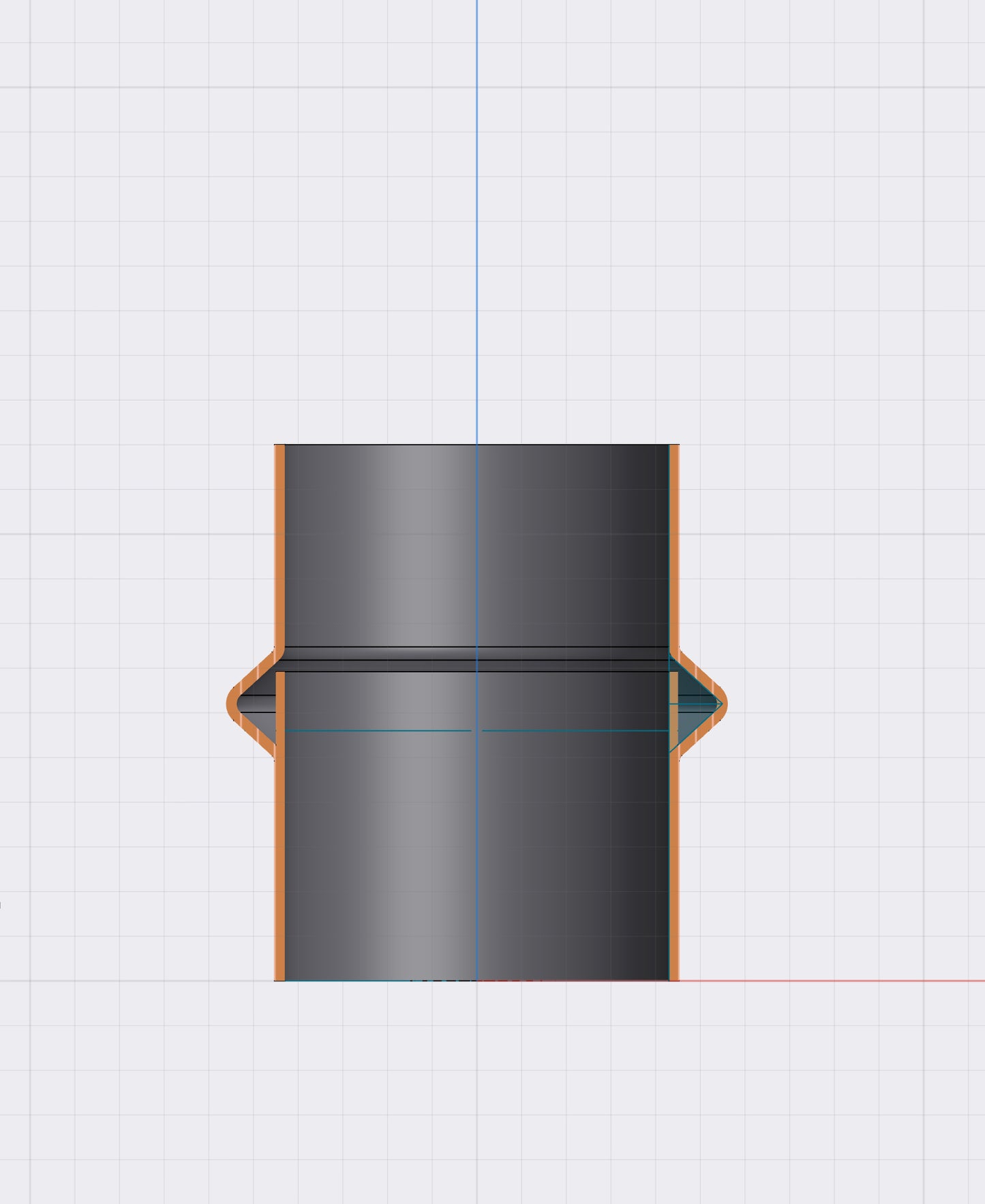Select the lower gray inner cylinder surface
The image size is (985, 1204).
409,852
